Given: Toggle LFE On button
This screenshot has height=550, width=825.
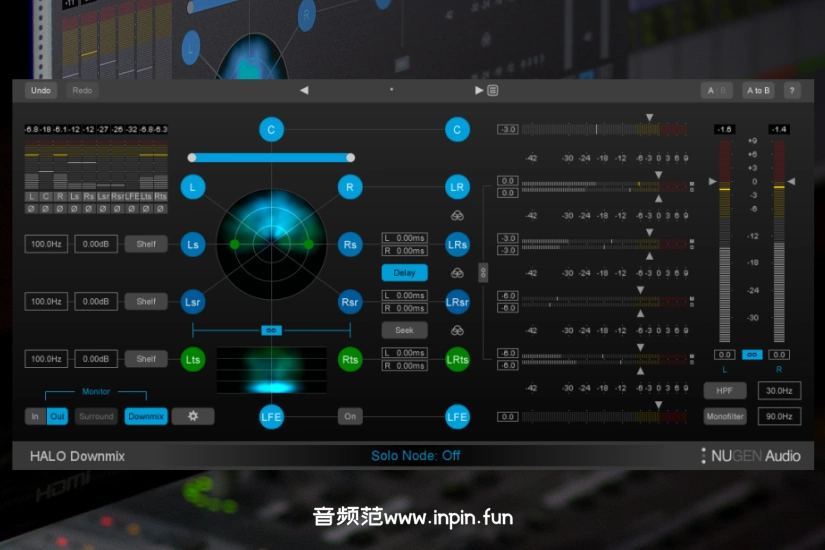Looking at the screenshot, I should pyautogui.click(x=350, y=416).
